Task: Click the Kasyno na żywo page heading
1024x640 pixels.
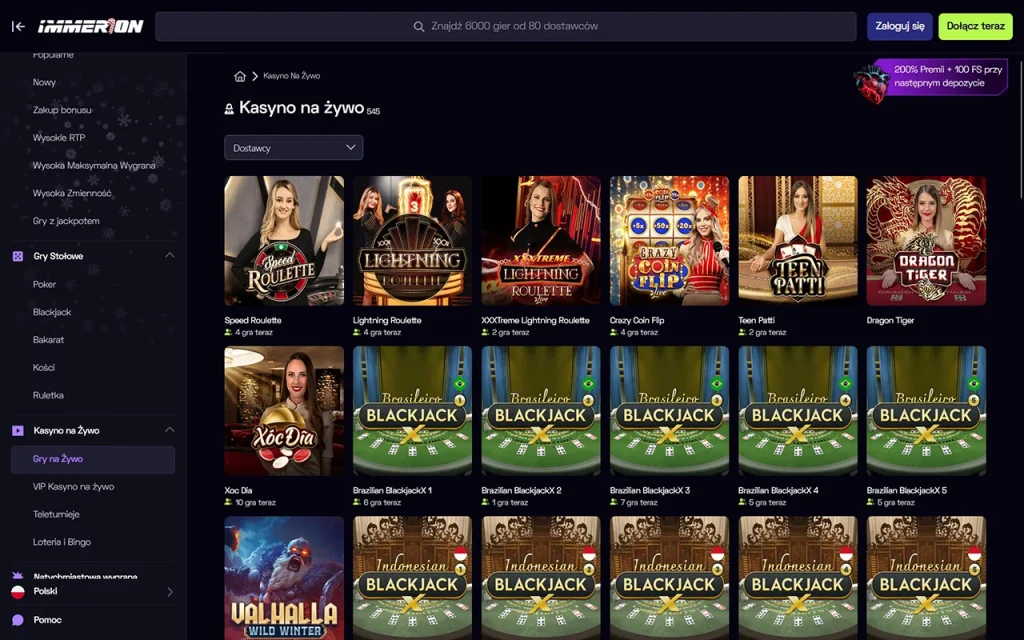Action: tap(301, 108)
